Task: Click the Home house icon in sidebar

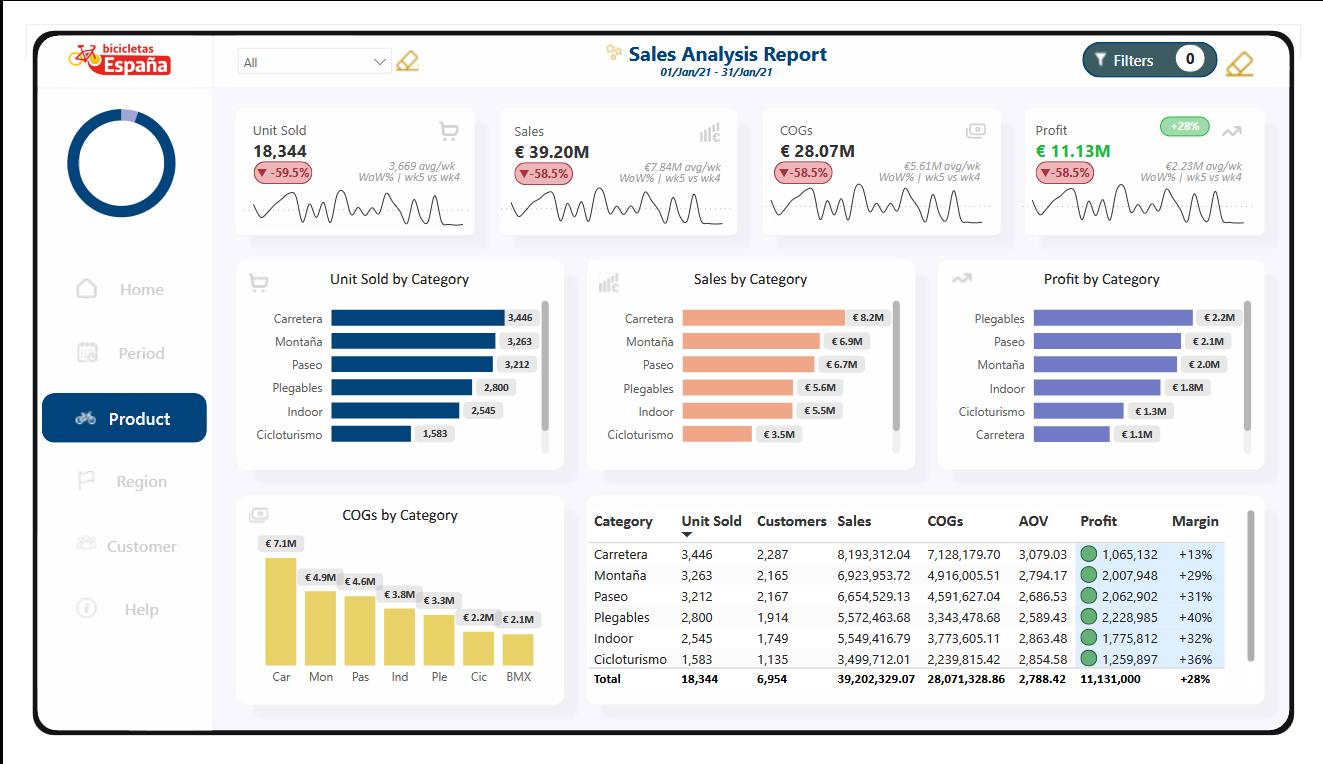Action: click(87, 288)
